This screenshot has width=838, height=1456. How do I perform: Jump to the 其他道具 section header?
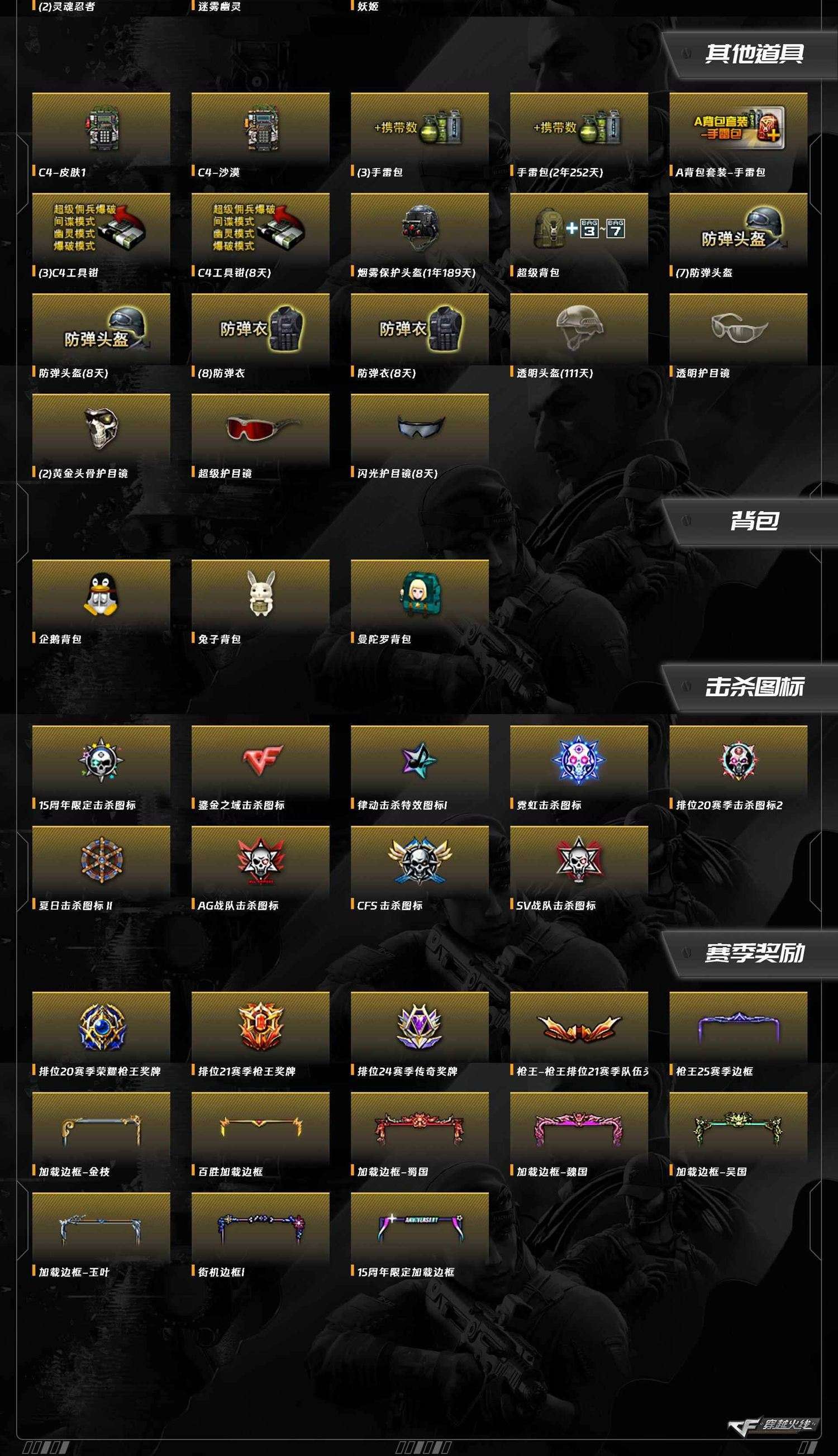coord(754,54)
